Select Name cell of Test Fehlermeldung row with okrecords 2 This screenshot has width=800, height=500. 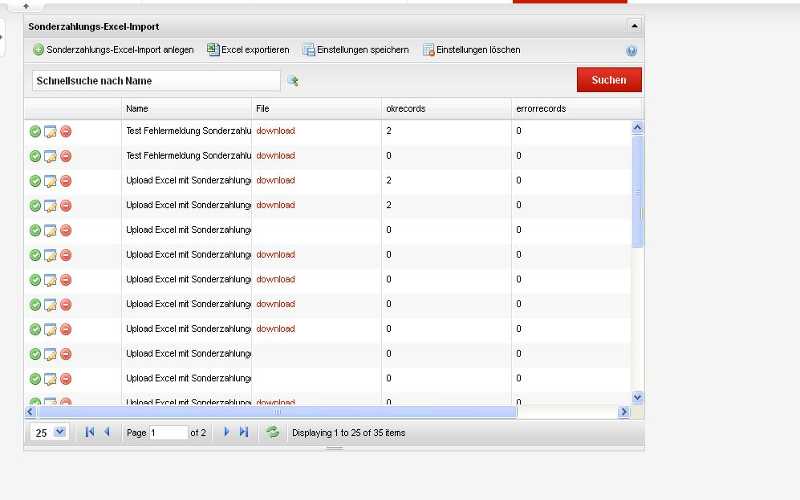187,131
